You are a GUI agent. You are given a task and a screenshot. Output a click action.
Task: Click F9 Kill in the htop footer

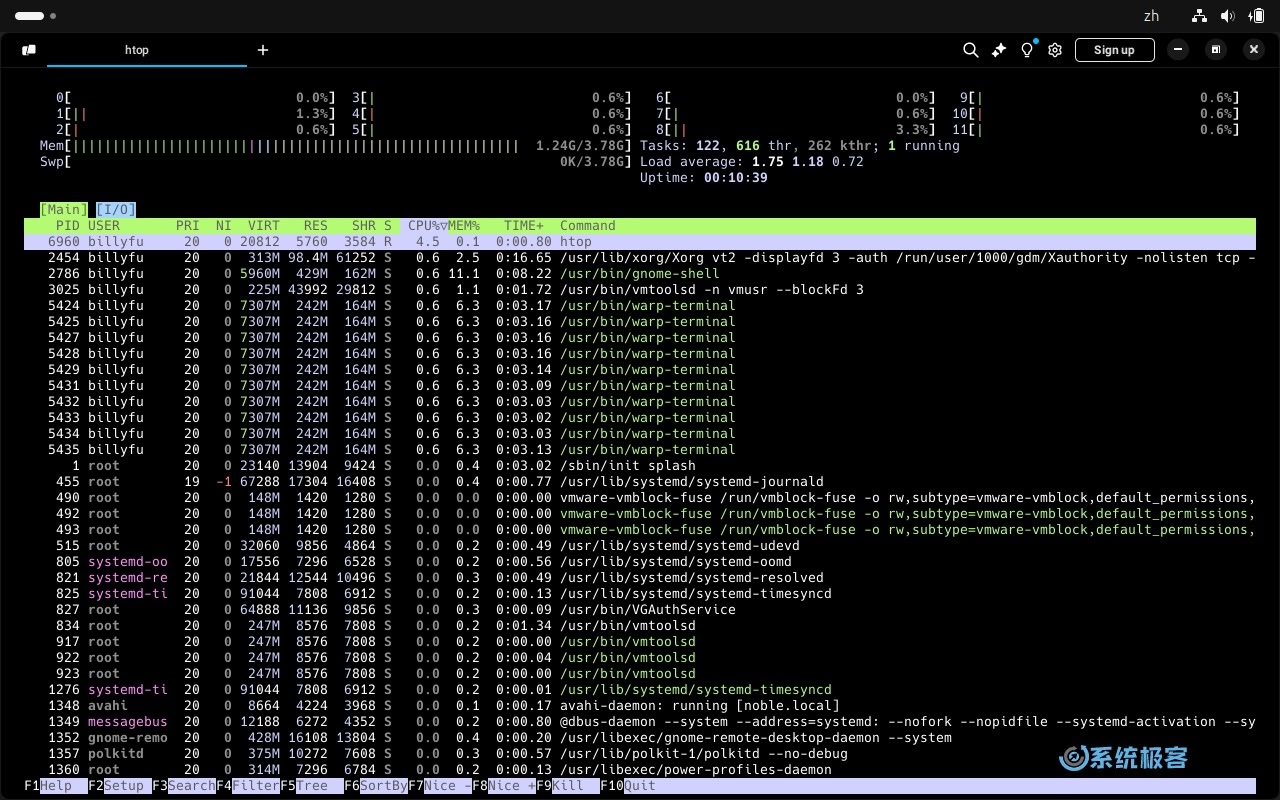point(568,786)
